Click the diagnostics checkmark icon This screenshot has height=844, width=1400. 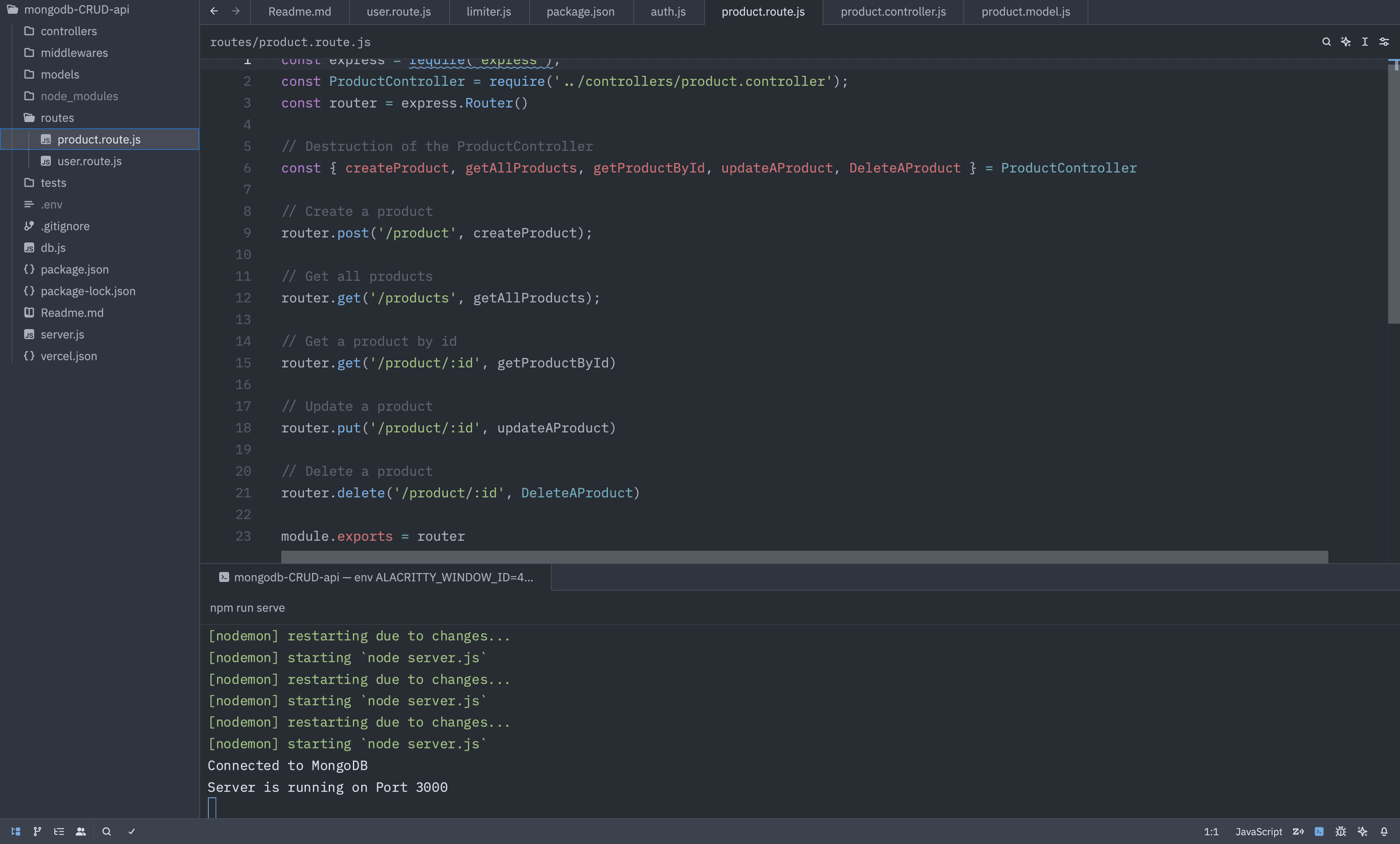(131, 831)
